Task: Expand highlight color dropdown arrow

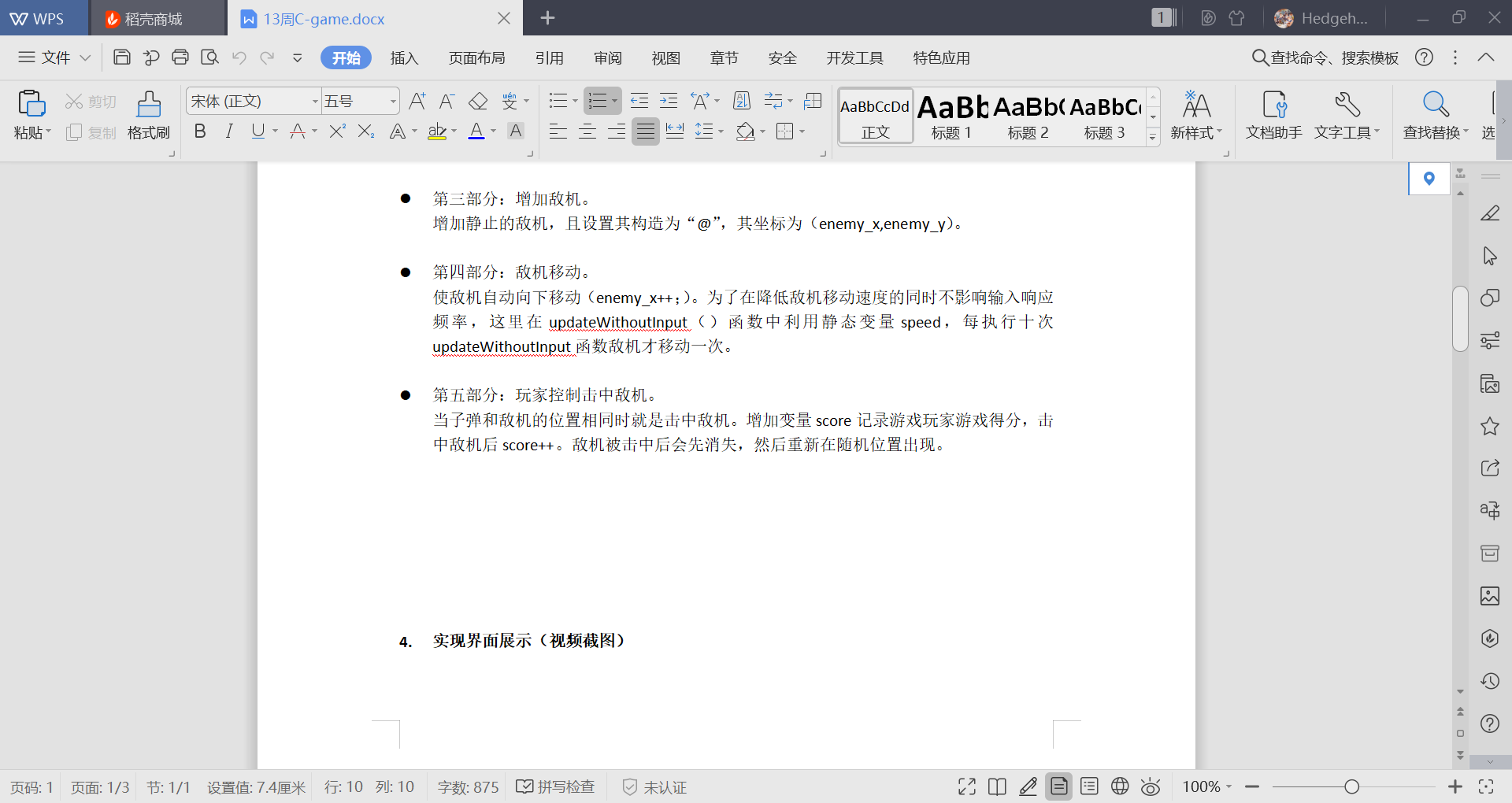Action: pos(454,131)
